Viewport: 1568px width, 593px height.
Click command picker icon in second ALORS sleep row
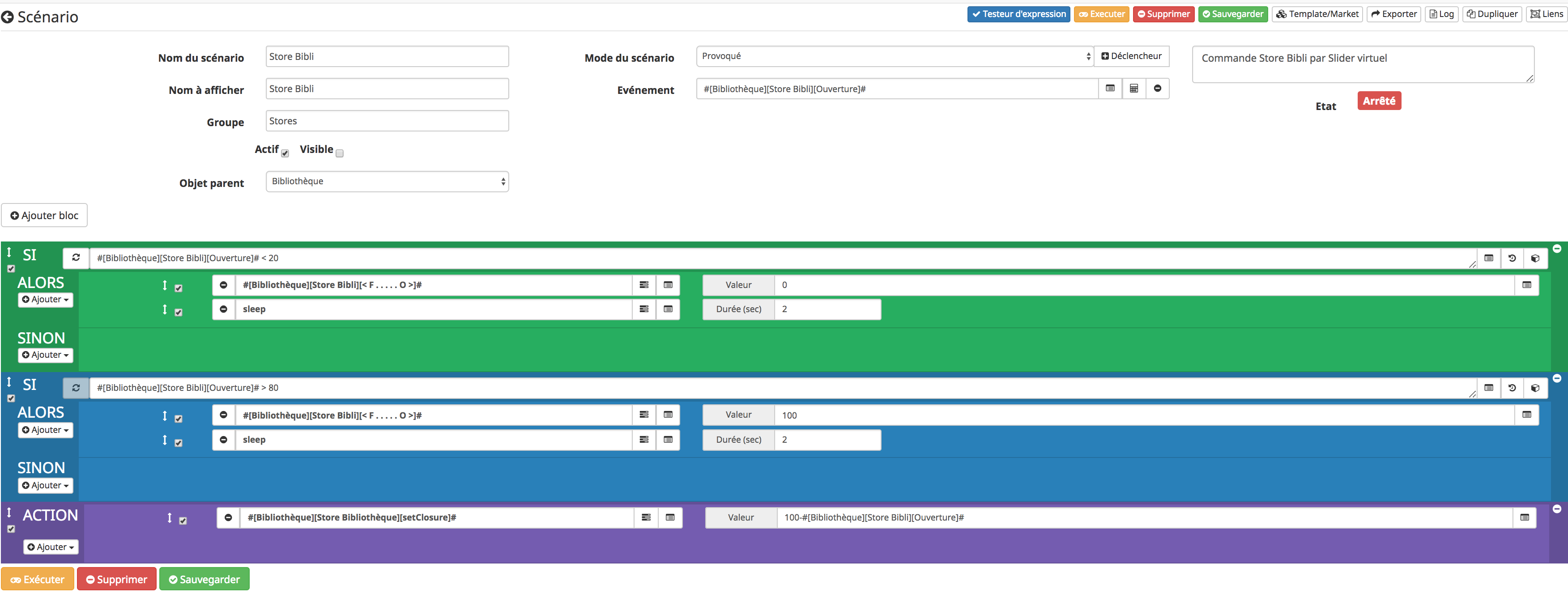point(668,440)
